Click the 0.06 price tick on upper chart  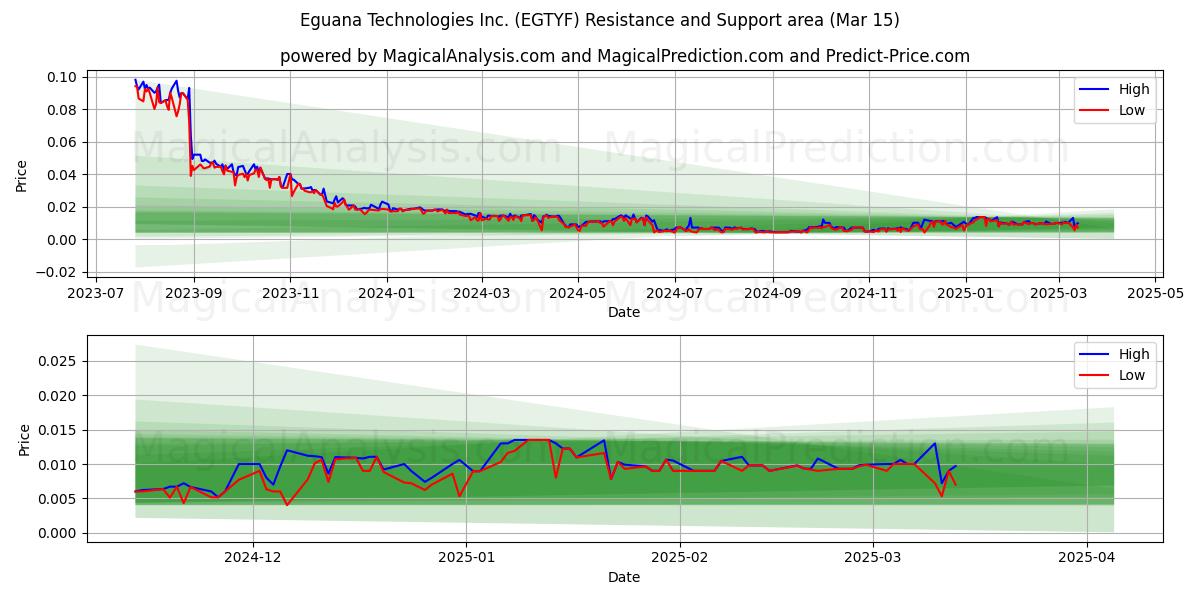click(62, 142)
